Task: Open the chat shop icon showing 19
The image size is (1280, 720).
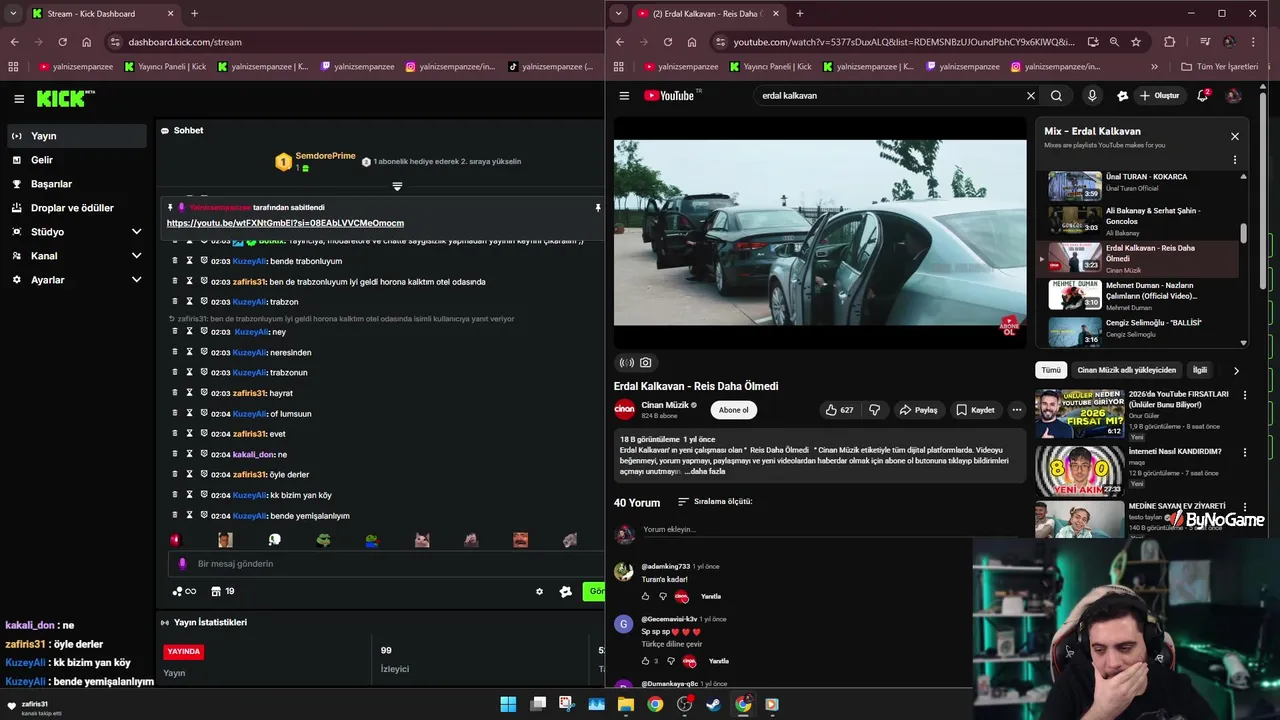Action: point(224,592)
